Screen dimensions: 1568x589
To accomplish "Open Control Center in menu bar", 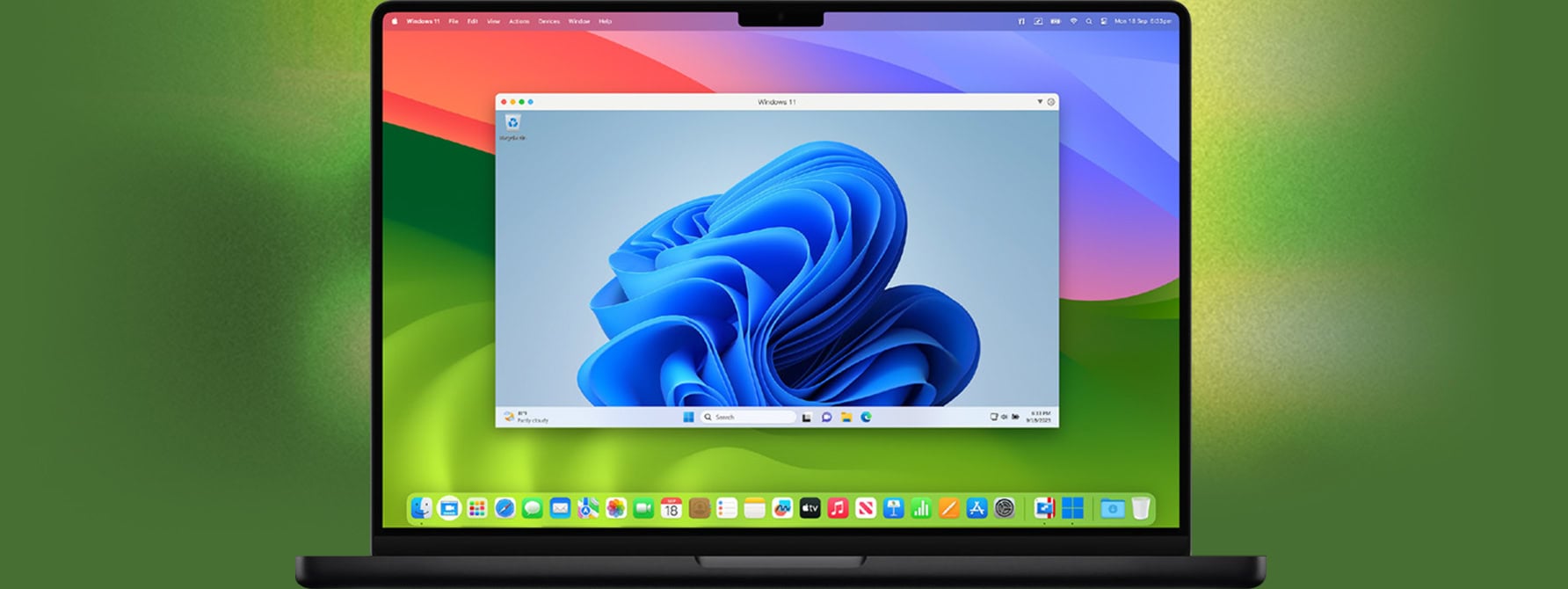I will coord(1104,21).
